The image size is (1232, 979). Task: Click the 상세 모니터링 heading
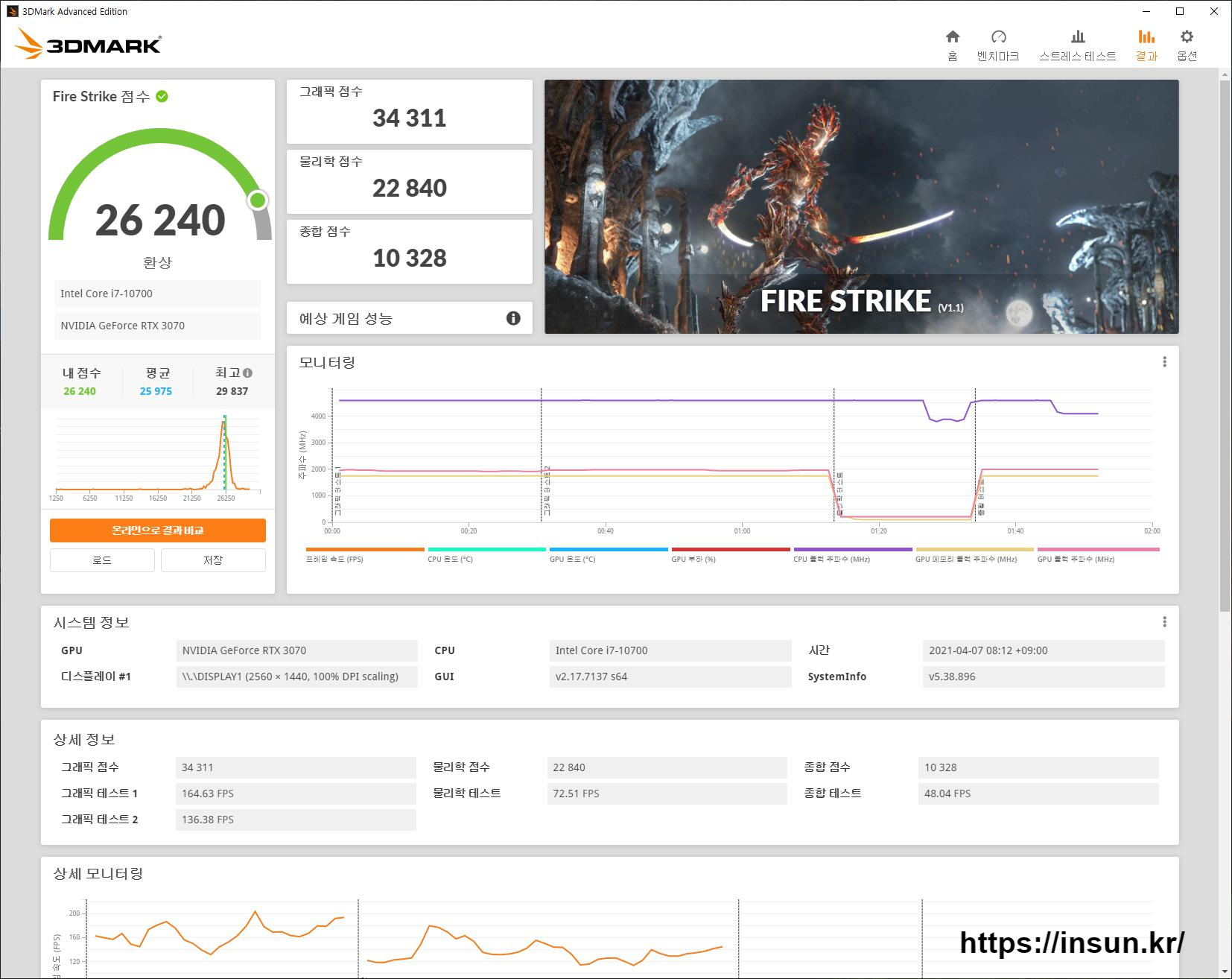click(98, 873)
